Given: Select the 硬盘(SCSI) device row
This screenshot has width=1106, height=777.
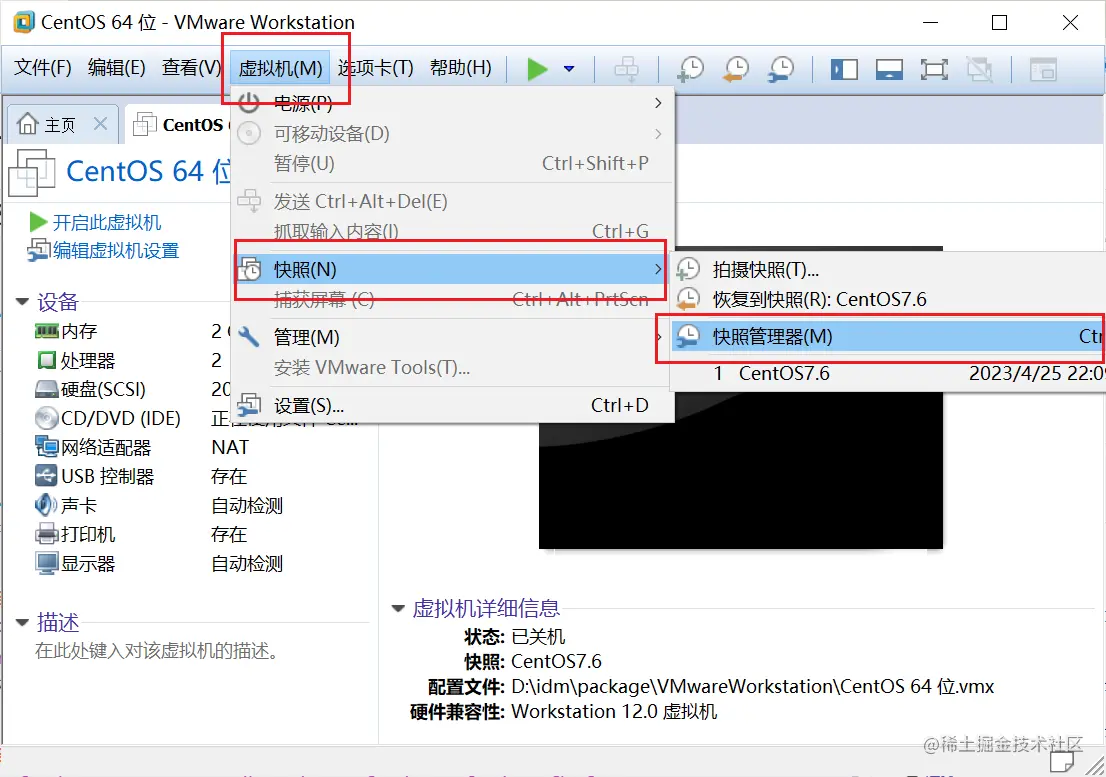Looking at the screenshot, I should pyautogui.click(x=133, y=389).
